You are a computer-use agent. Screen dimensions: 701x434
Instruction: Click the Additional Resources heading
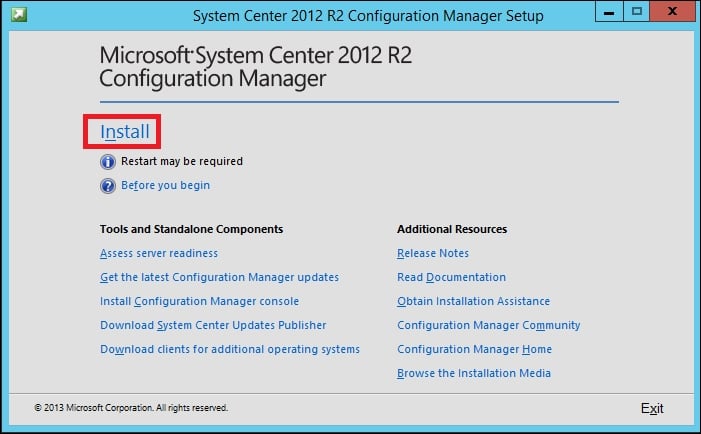pyautogui.click(x=452, y=229)
